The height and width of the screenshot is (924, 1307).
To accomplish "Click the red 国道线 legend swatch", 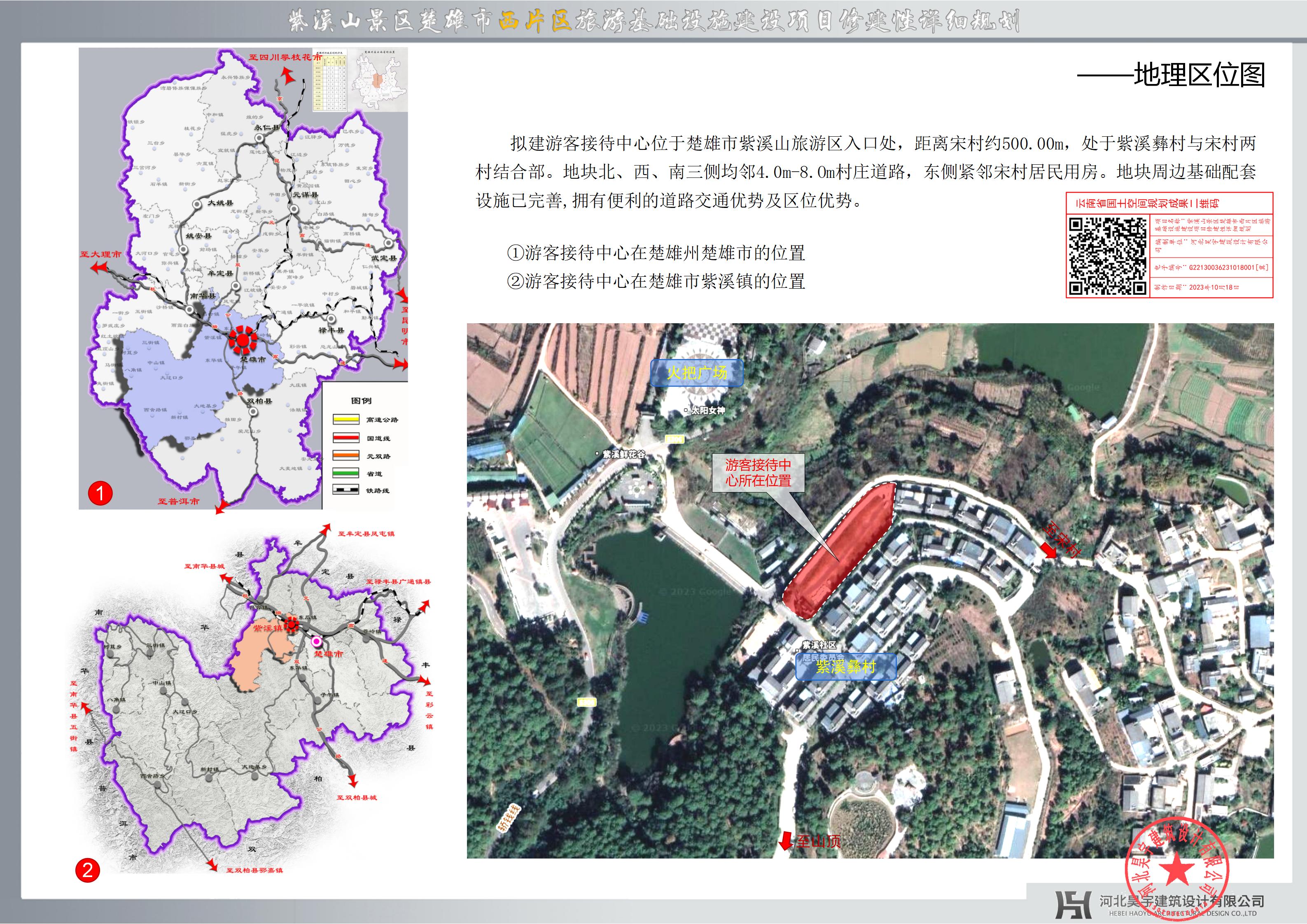I will [x=345, y=438].
